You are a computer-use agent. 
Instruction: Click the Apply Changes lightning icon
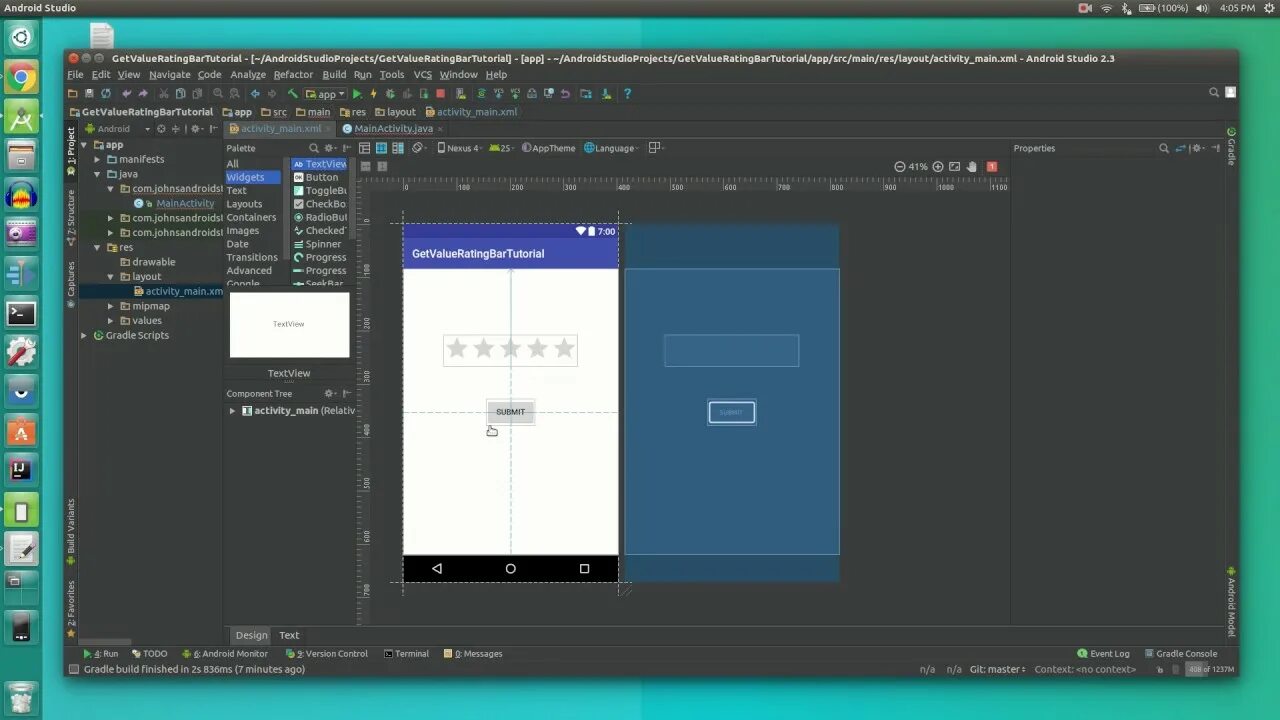(373, 94)
